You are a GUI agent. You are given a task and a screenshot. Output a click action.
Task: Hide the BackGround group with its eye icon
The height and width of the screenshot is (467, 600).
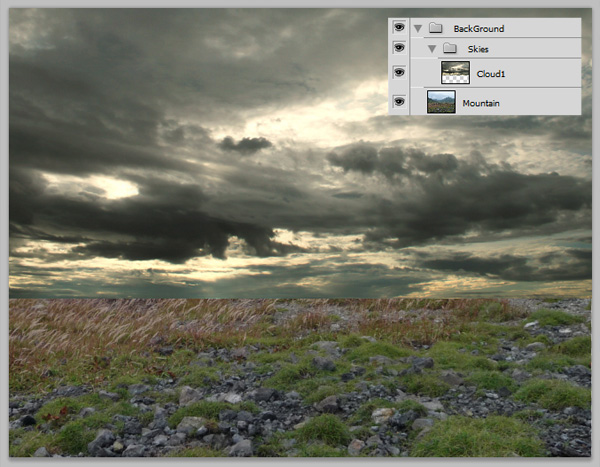399,28
